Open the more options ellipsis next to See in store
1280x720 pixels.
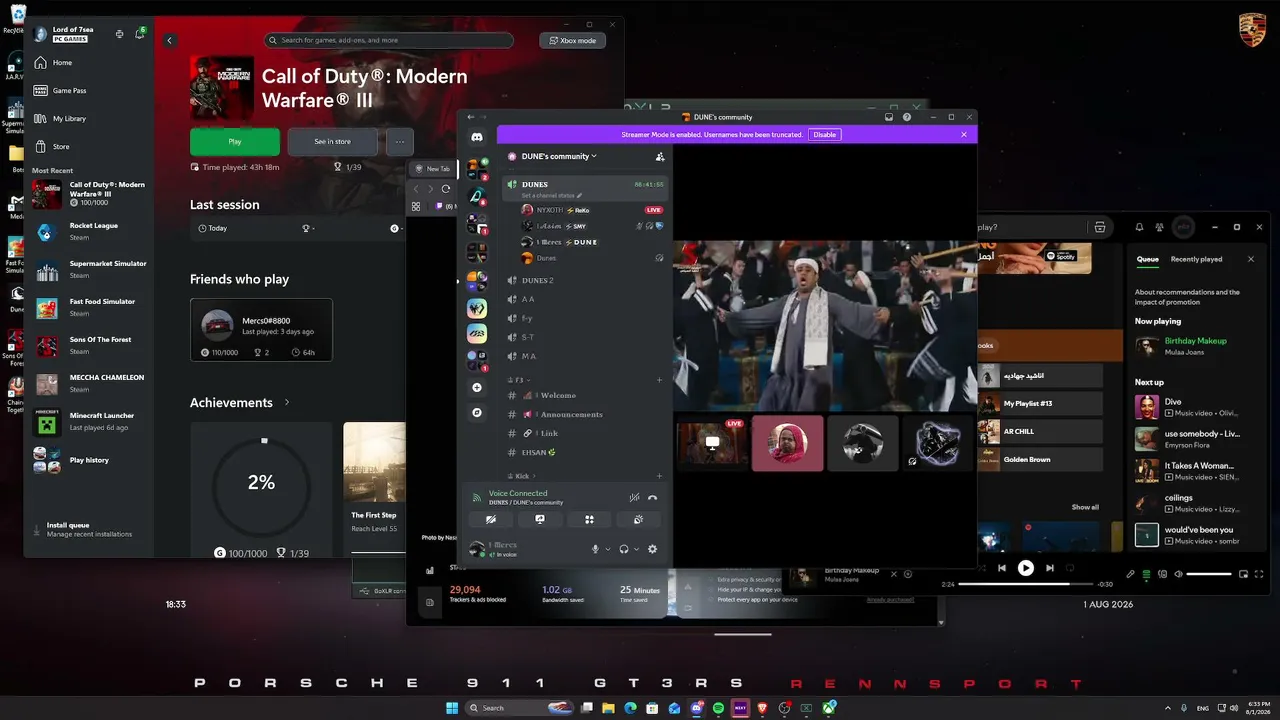tap(399, 142)
